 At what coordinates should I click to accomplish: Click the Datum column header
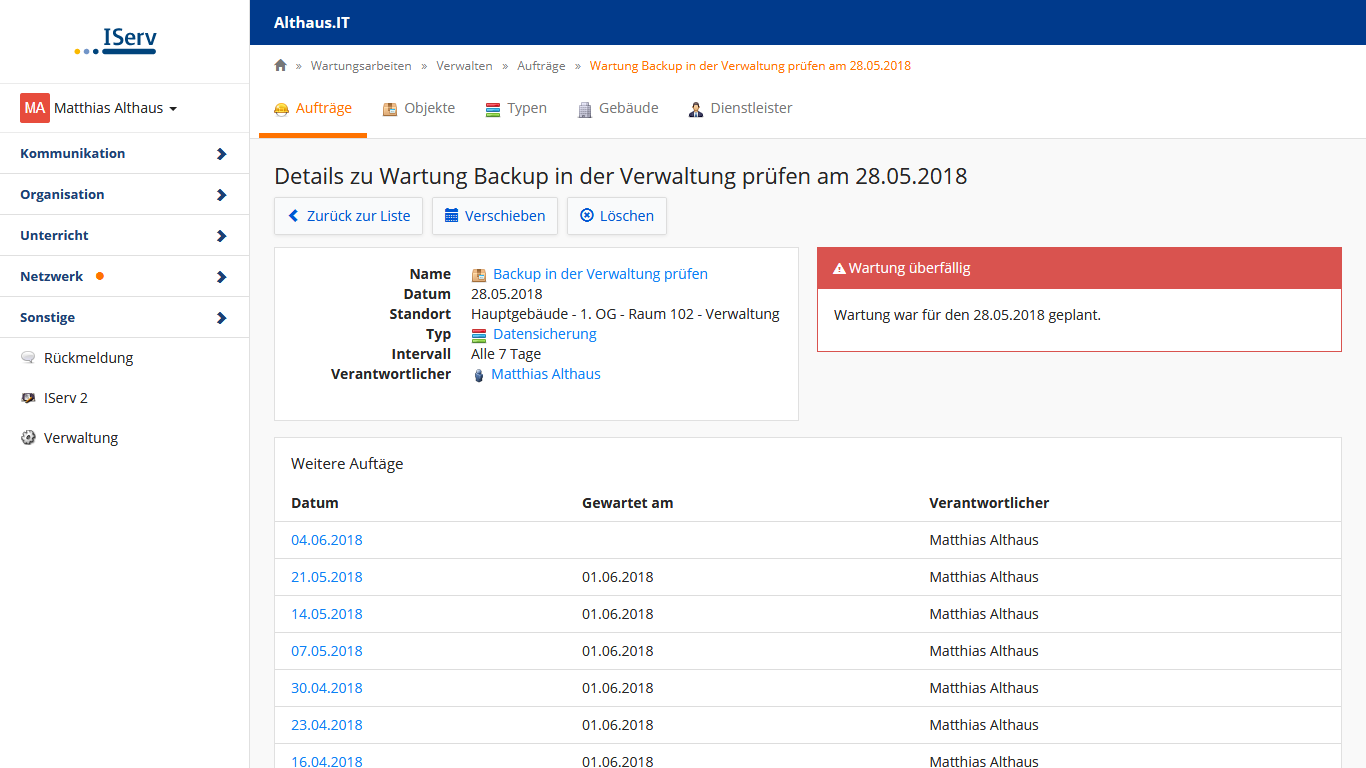click(x=315, y=503)
